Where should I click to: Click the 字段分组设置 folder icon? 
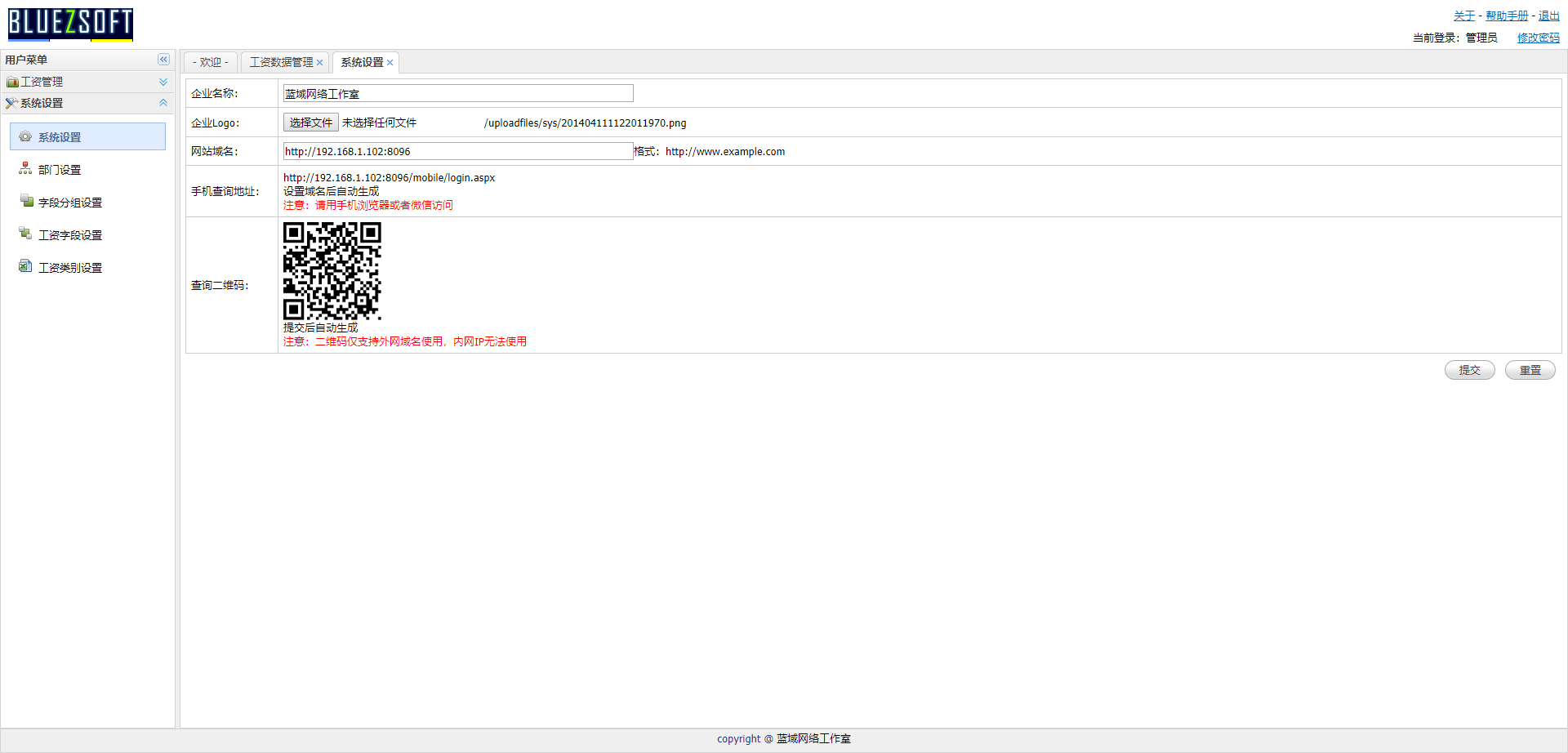(26, 202)
